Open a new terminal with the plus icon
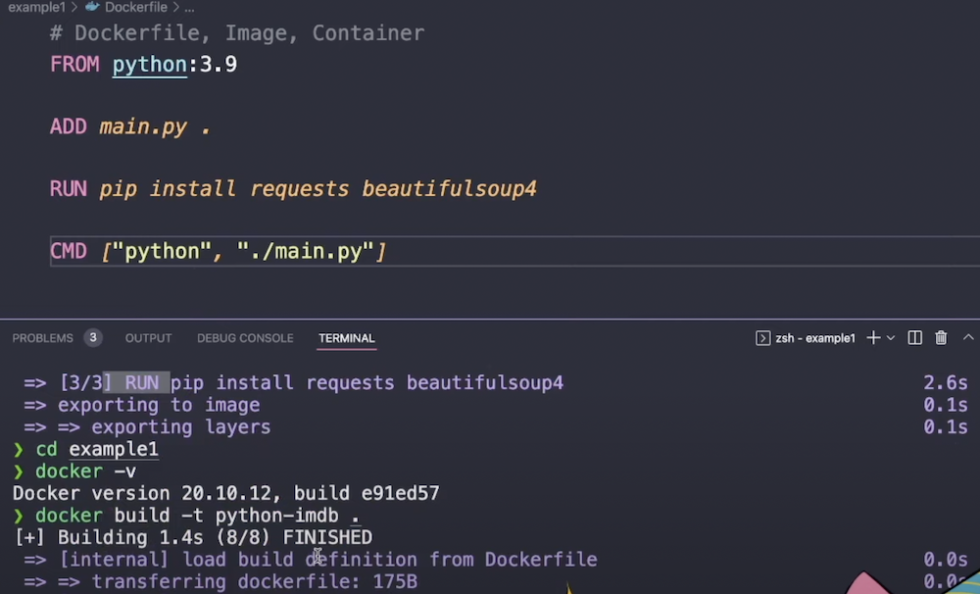This screenshot has height=594, width=980. tap(873, 338)
